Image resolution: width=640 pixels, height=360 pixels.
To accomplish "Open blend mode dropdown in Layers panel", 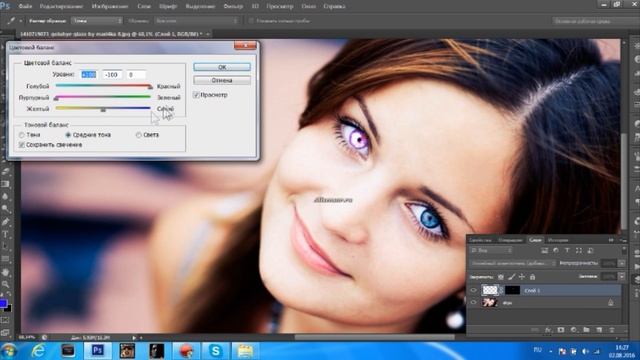I will pyautogui.click(x=513, y=264).
